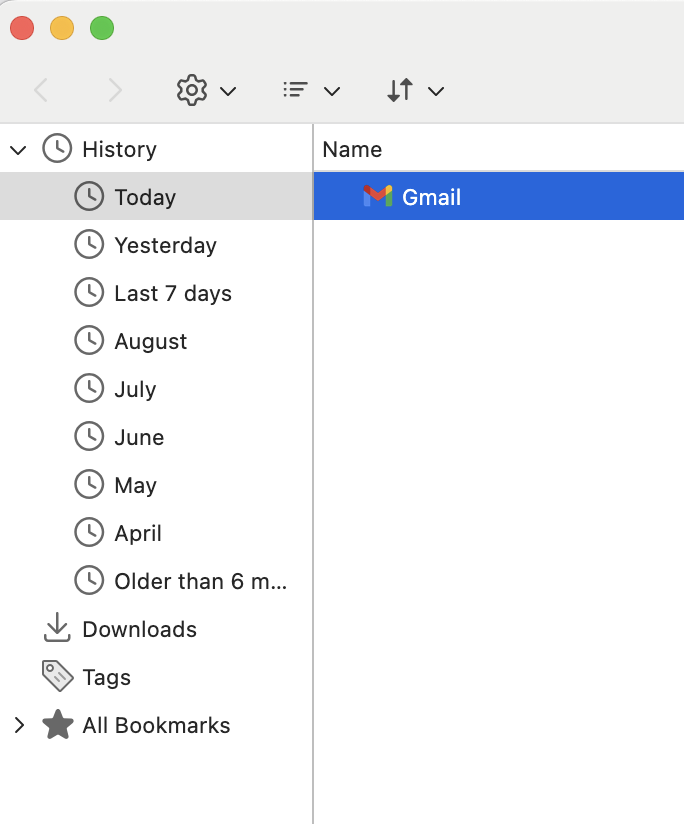Collapse the History tree section
Screen dimensions: 684x824
click(x=18, y=149)
